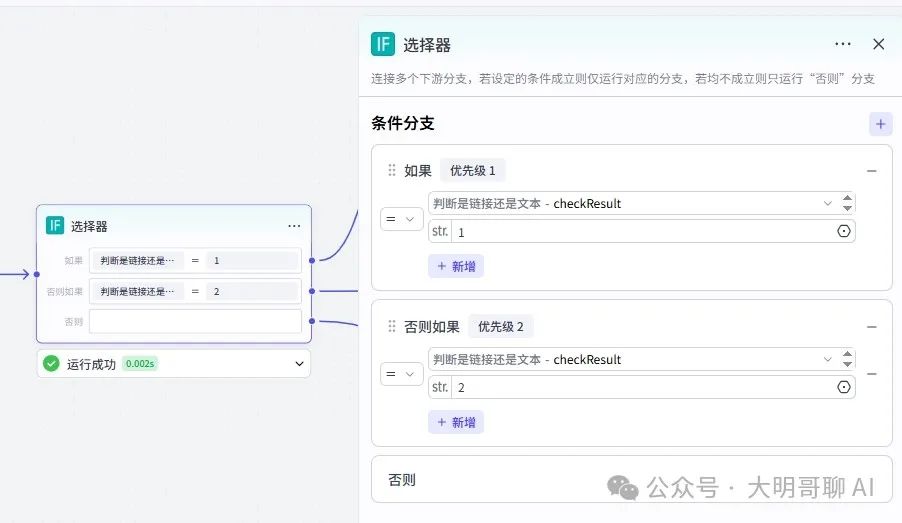Expand the 运行成功 result details
Screen dimensions: 902x523
tap(299, 364)
